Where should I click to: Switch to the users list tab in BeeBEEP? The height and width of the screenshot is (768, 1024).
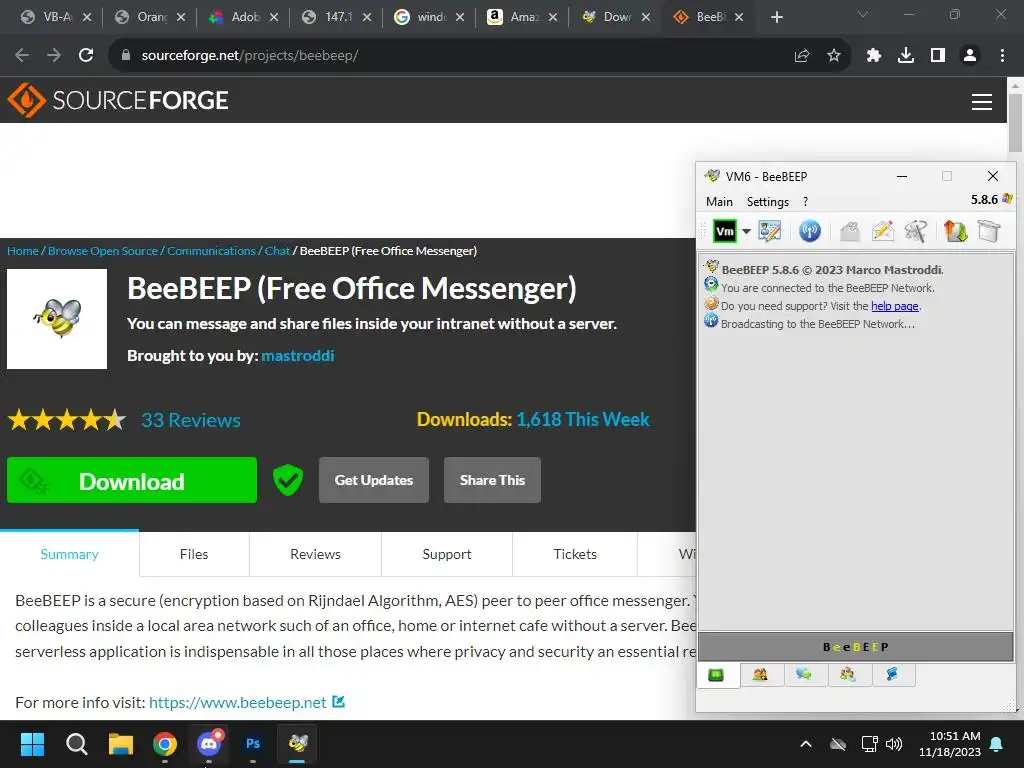click(x=760, y=675)
